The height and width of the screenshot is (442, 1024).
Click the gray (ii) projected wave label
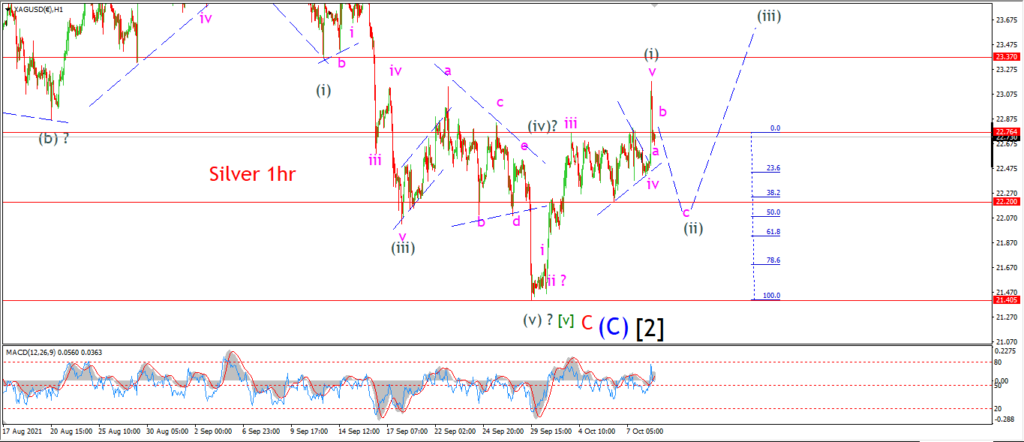pos(693,229)
